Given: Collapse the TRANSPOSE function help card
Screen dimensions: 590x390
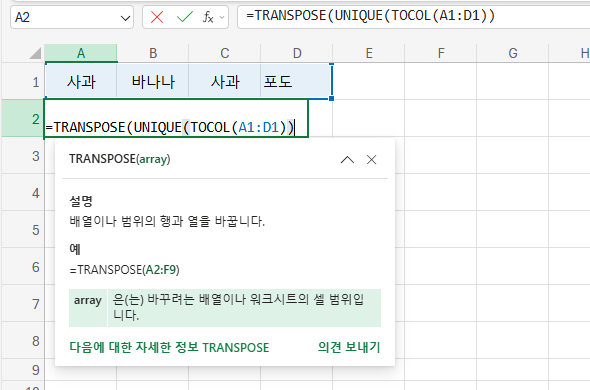Looking at the screenshot, I should [x=347, y=160].
